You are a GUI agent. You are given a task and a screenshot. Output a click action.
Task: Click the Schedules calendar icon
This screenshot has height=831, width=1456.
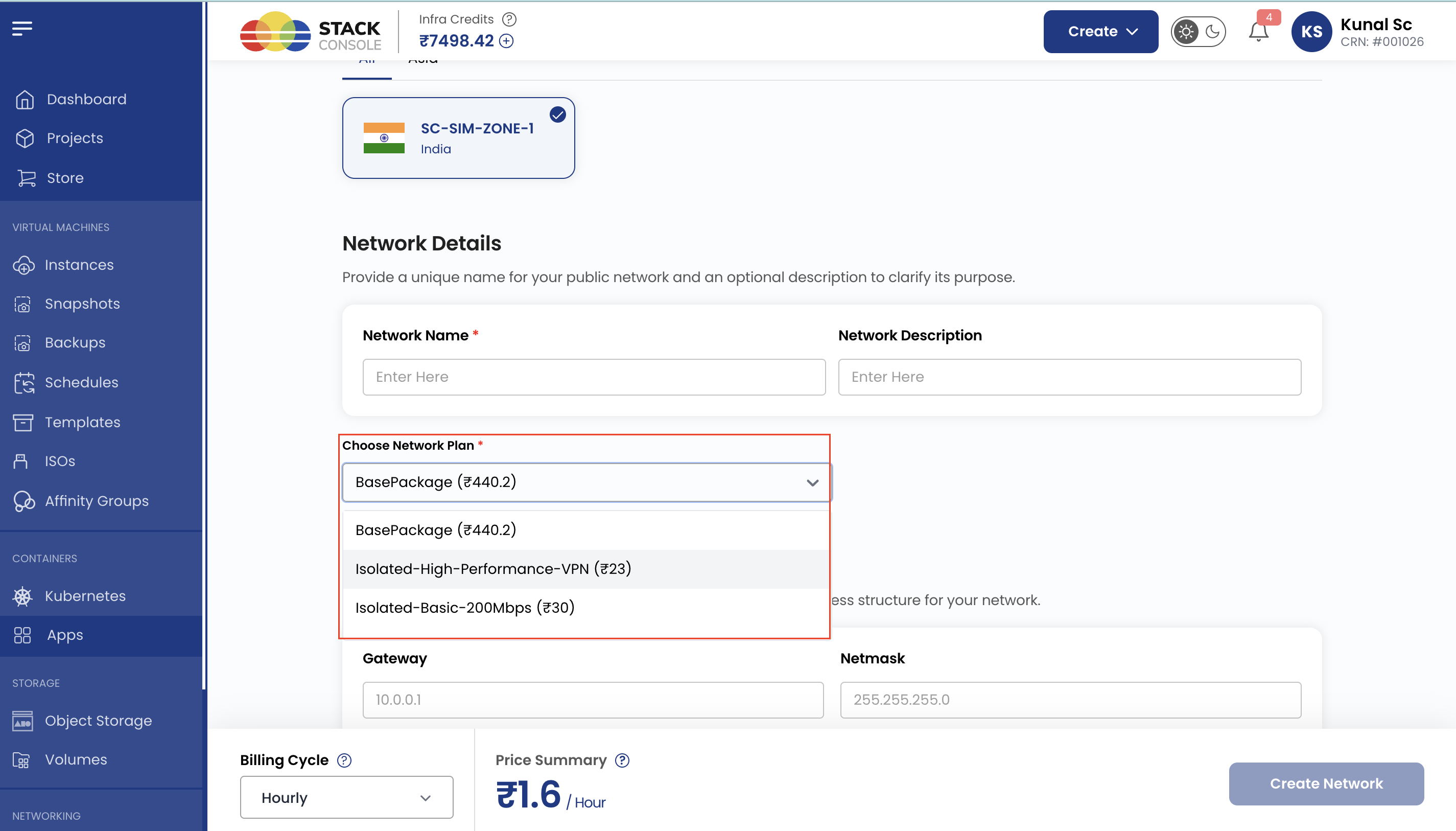pyautogui.click(x=24, y=382)
